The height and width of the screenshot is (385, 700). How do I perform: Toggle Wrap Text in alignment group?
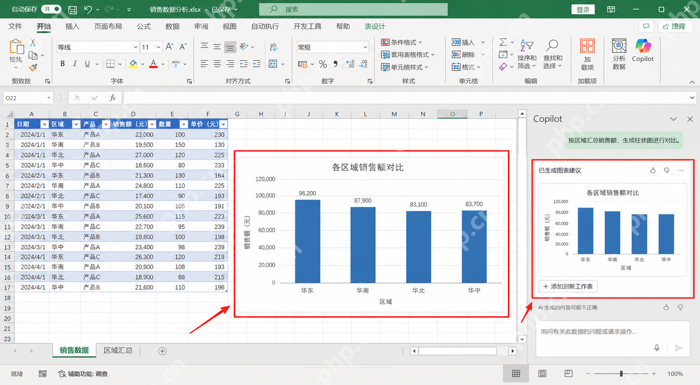[273, 47]
